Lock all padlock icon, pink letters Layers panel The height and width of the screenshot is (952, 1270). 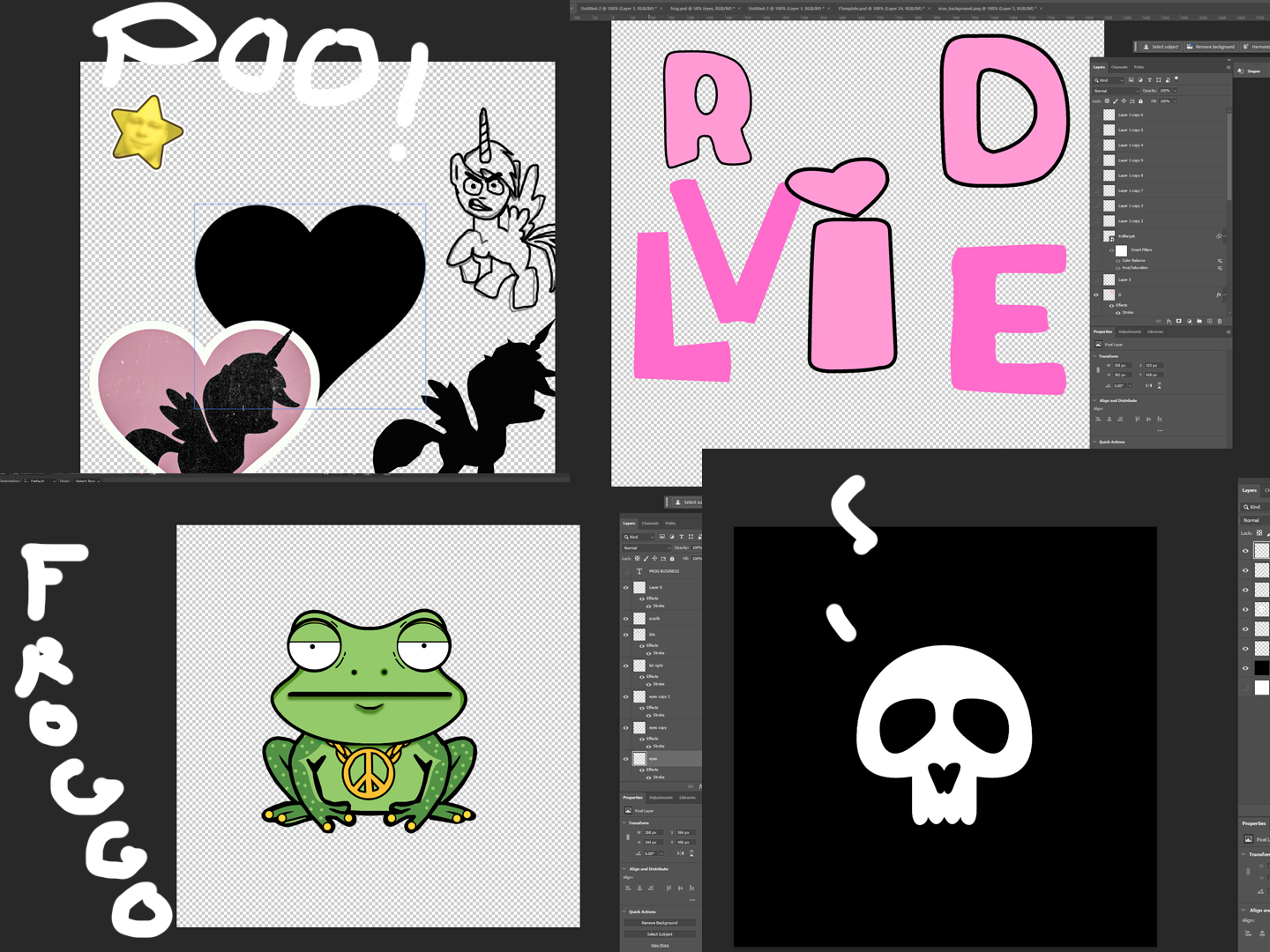(1140, 100)
